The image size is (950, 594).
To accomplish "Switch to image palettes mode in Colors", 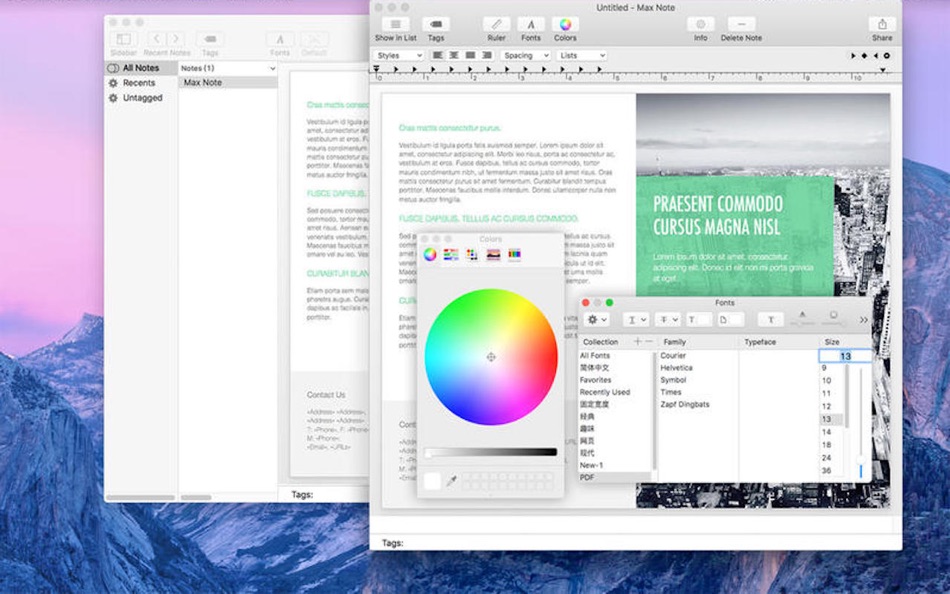I will [x=493, y=255].
